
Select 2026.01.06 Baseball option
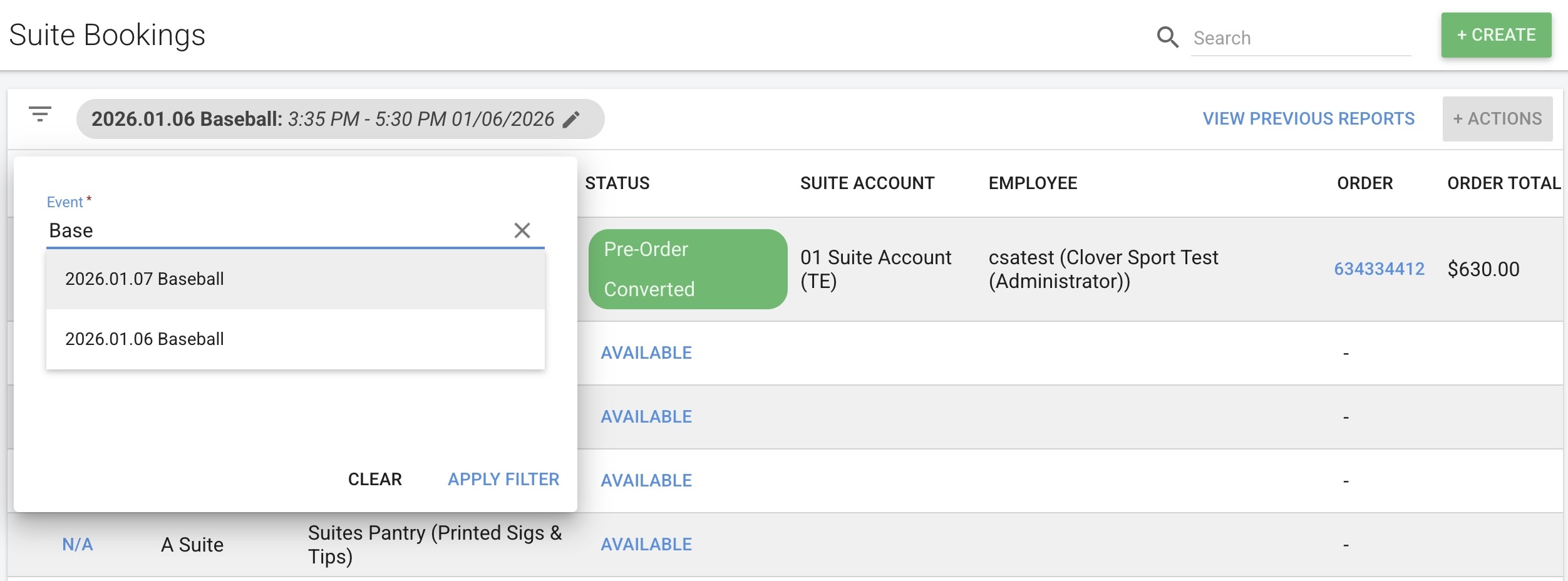(x=296, y=339)
